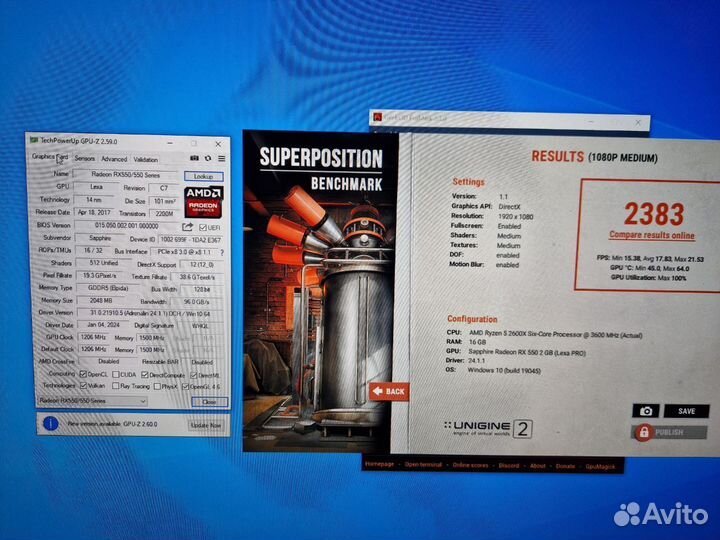The width and height of the screenshot is (720, 540).
Task: Click the BIOS export share icon
Action: (187, 227)
